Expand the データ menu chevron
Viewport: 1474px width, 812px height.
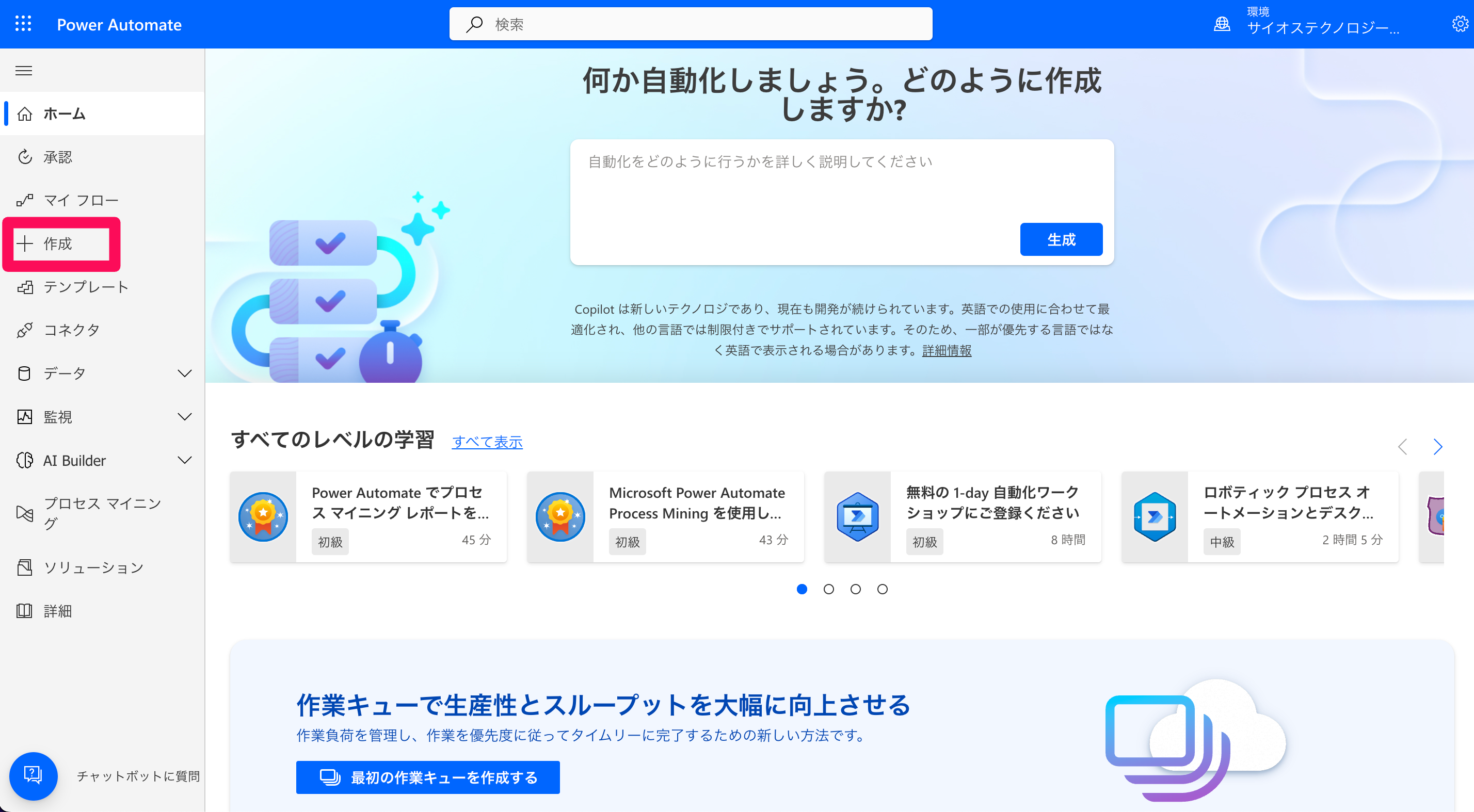pos(184,373)
